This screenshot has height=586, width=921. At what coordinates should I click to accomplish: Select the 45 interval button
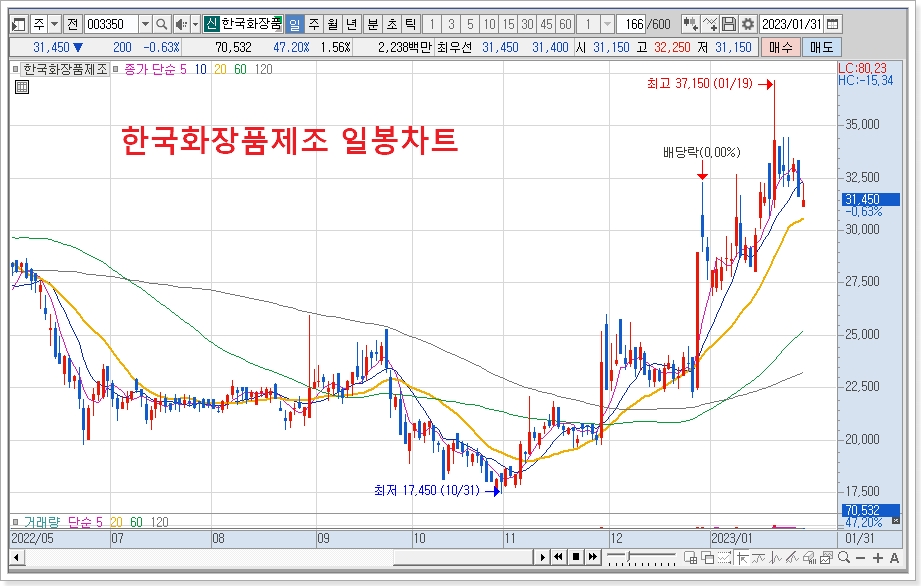click(546, 24)
